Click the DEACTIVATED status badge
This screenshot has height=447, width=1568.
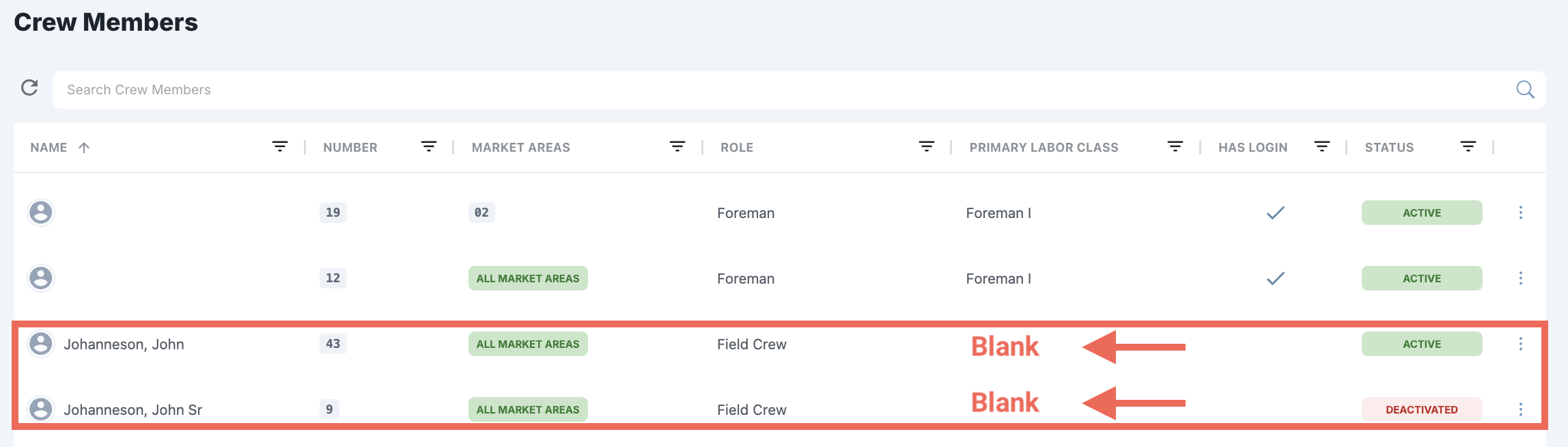(1422, 409)
